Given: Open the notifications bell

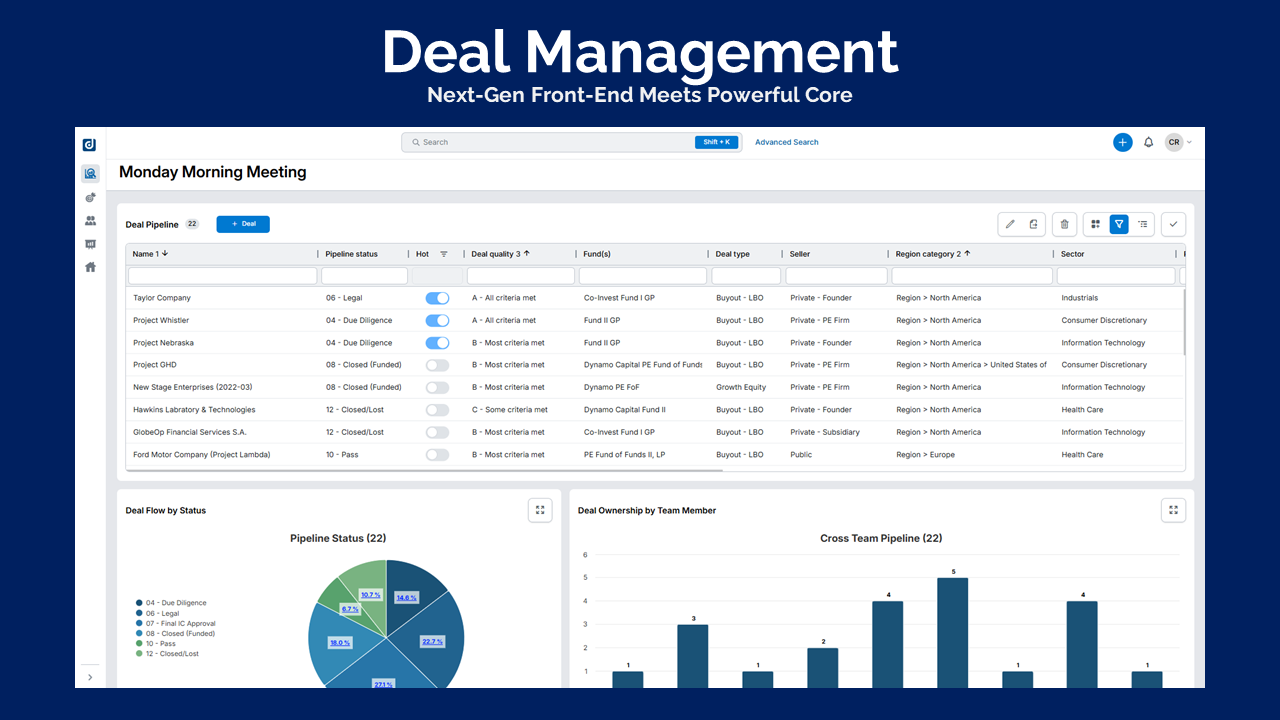Looking at the screenshot, I should point(1150,142).
